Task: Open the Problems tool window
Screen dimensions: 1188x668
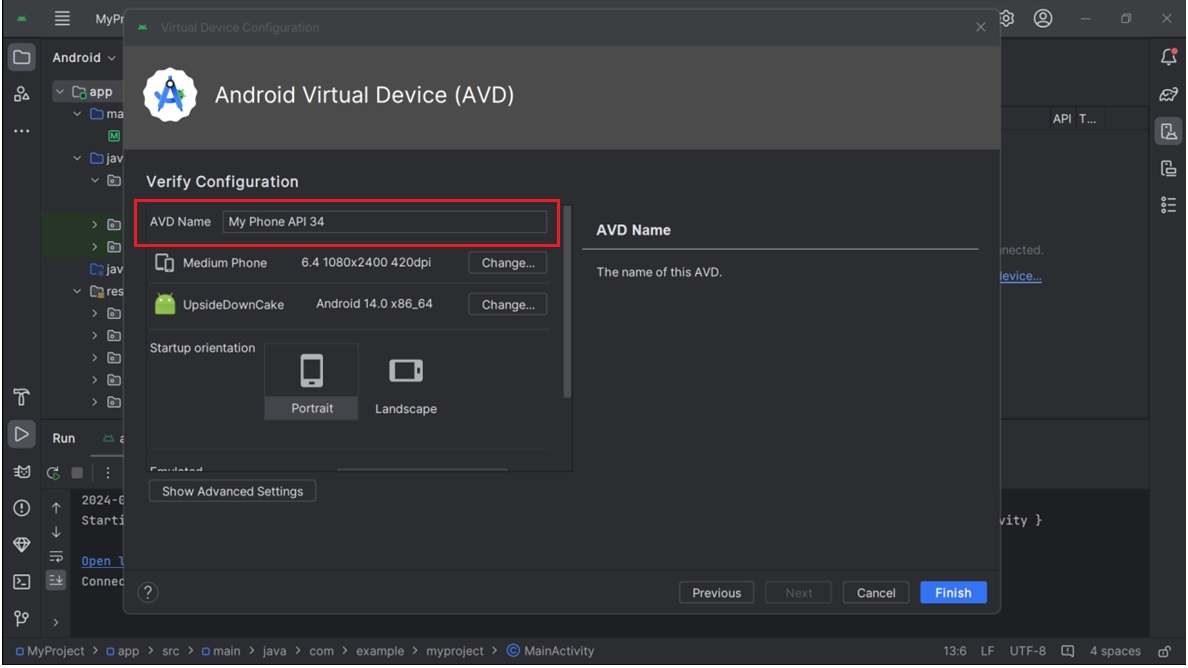Action: [x=22, y=507]
